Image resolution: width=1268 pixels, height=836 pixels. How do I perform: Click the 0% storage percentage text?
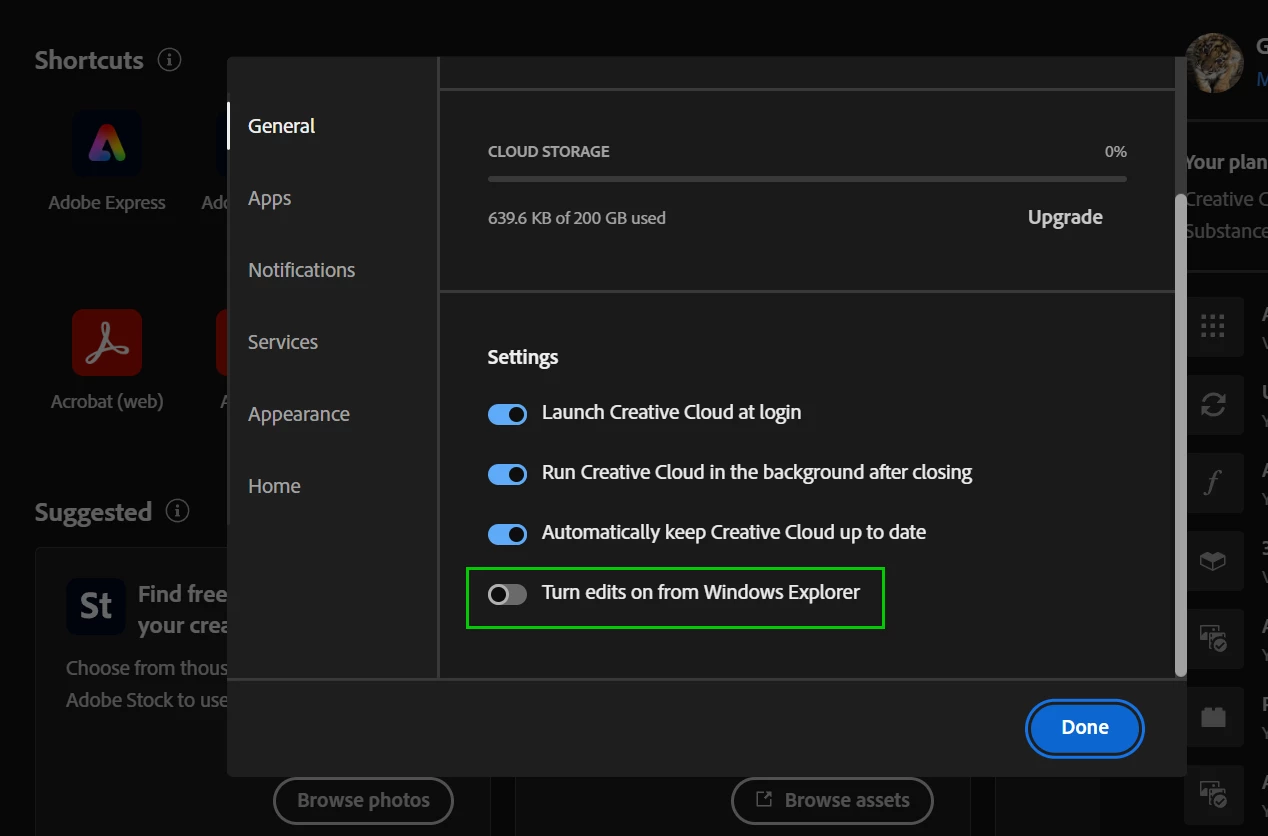[x=1115, y=152]
